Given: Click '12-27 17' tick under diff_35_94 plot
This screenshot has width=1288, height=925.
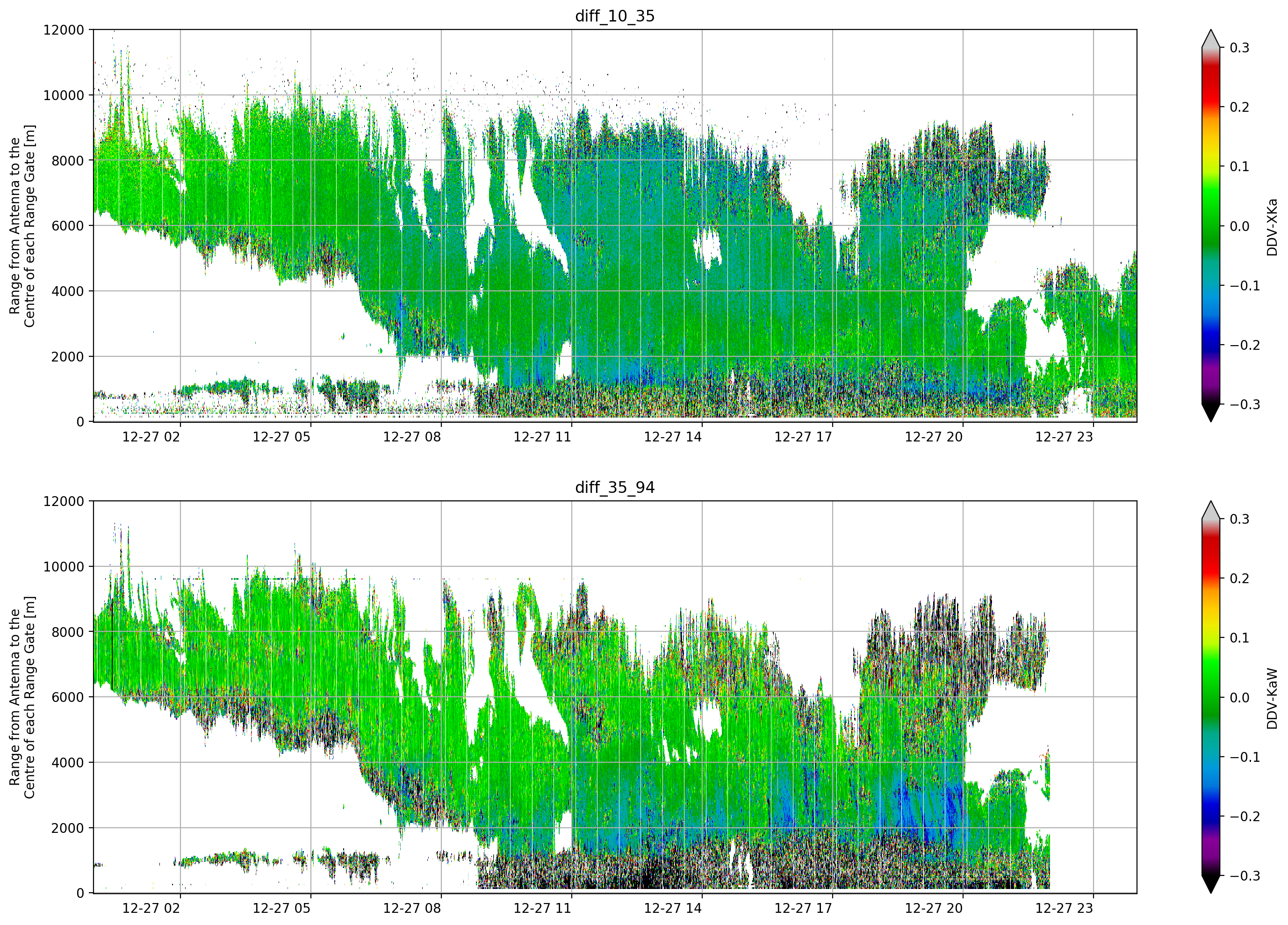Looking at the screenshot, I should (x=803, y=909).
